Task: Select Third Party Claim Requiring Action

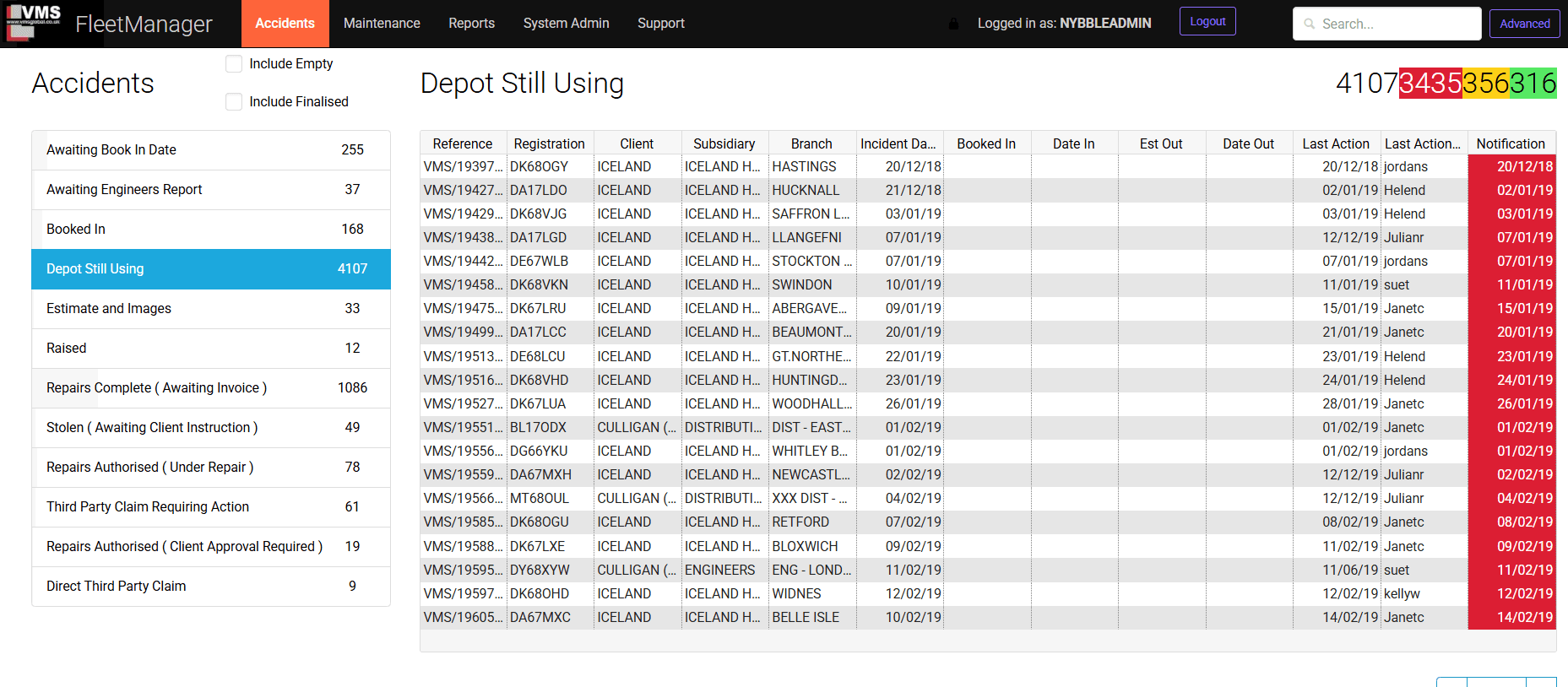Action: pyautogui.click(x=211, y=507)
